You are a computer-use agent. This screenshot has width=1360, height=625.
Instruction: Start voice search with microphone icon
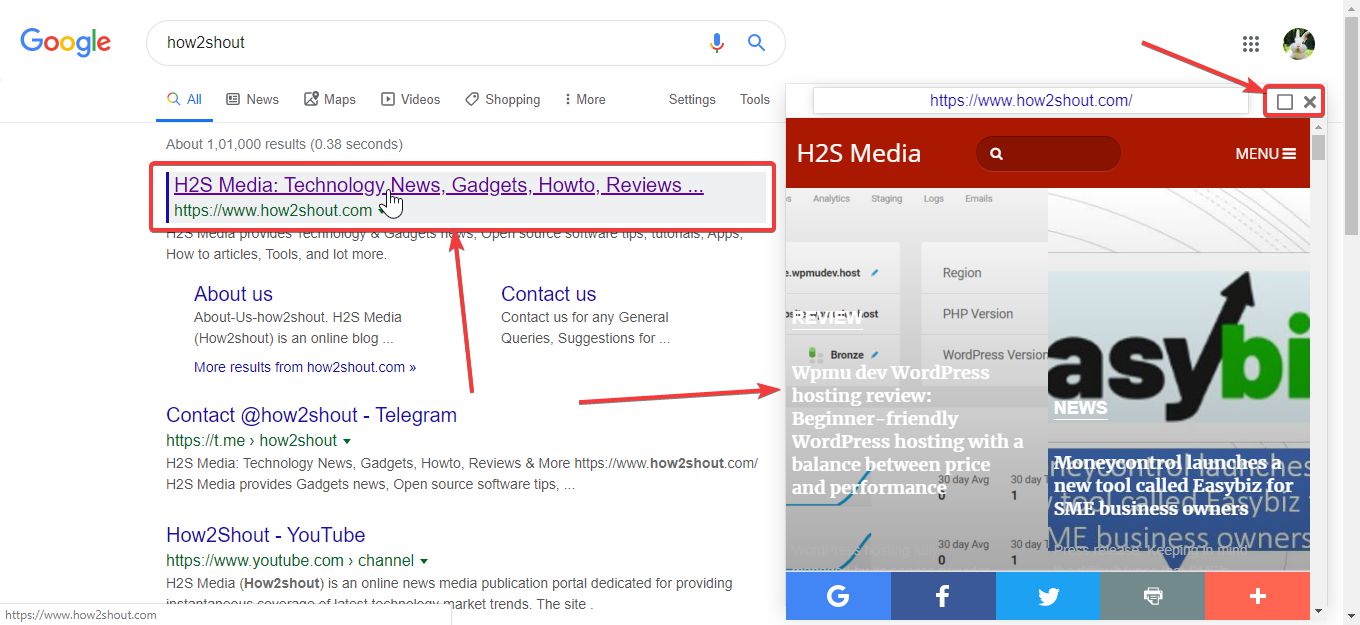(x=716, y=43)
